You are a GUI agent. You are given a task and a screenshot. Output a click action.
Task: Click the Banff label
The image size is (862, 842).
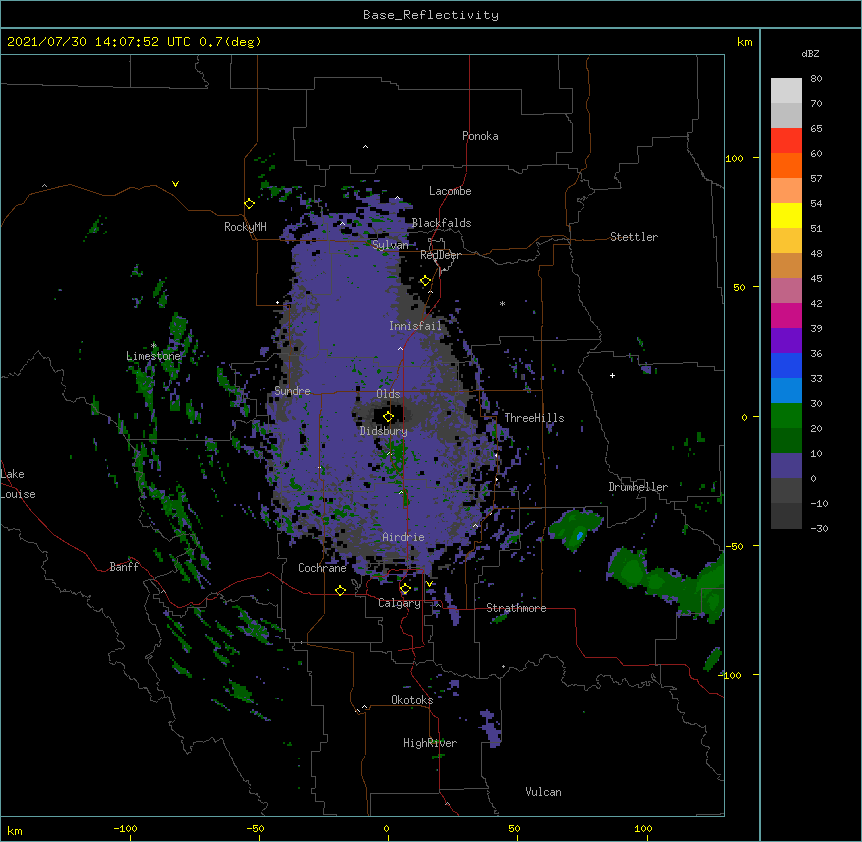(x=124, y=567)
